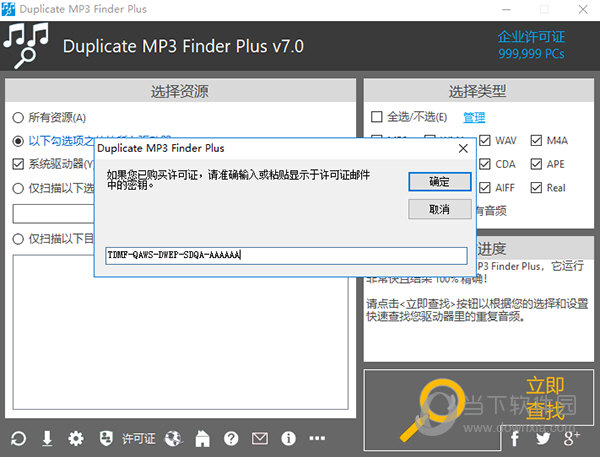Click the scan path input field

coord(54,214)
